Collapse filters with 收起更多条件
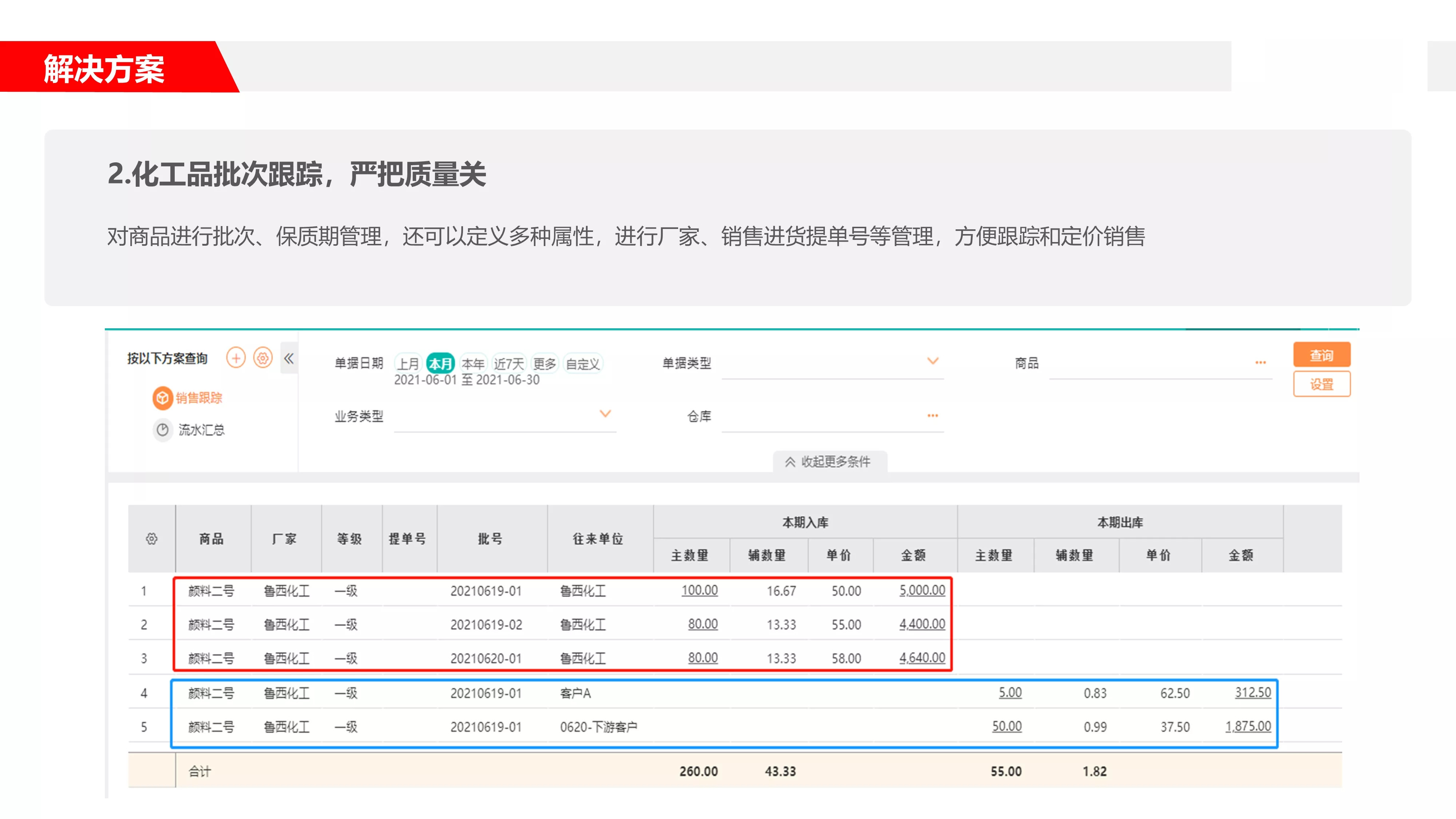Viewport: 1456px width, 819px height. 829,461
